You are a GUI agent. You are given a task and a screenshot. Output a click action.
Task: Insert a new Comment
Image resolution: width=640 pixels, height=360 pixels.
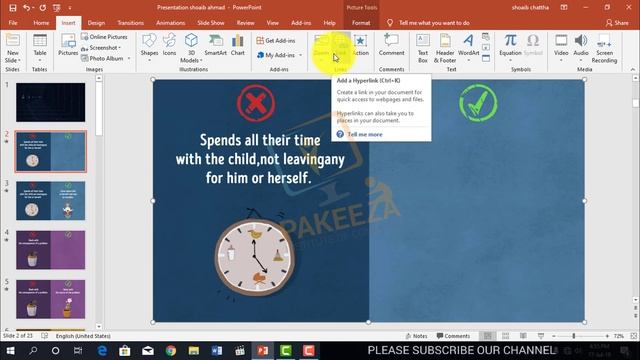point(391,45)
